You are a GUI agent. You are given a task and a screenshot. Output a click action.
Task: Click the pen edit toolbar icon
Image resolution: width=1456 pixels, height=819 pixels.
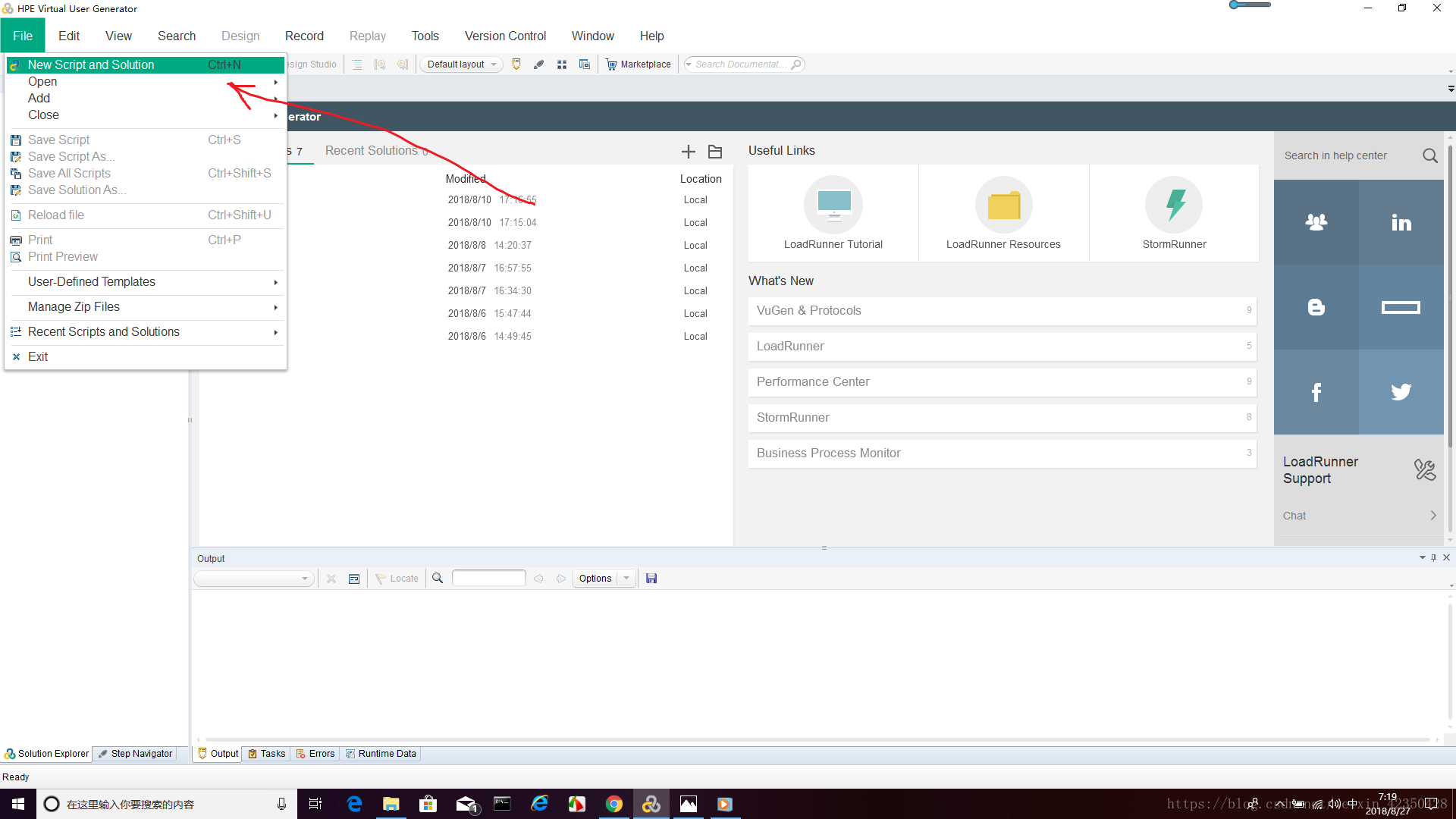pyautogui.click(x=539, y=64)
